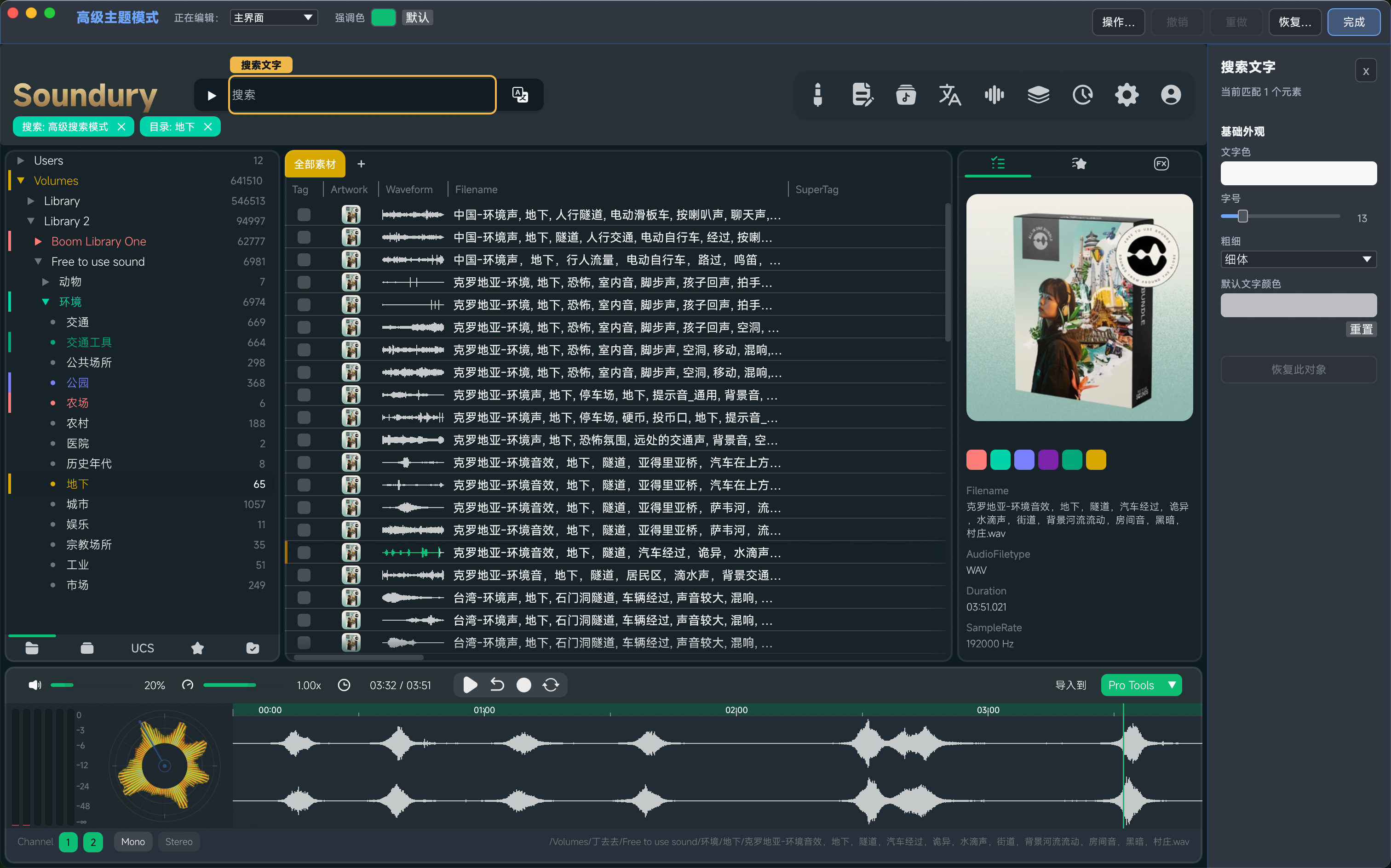
Task: Mute volume with speaker icon
Action: pos(34,684)
